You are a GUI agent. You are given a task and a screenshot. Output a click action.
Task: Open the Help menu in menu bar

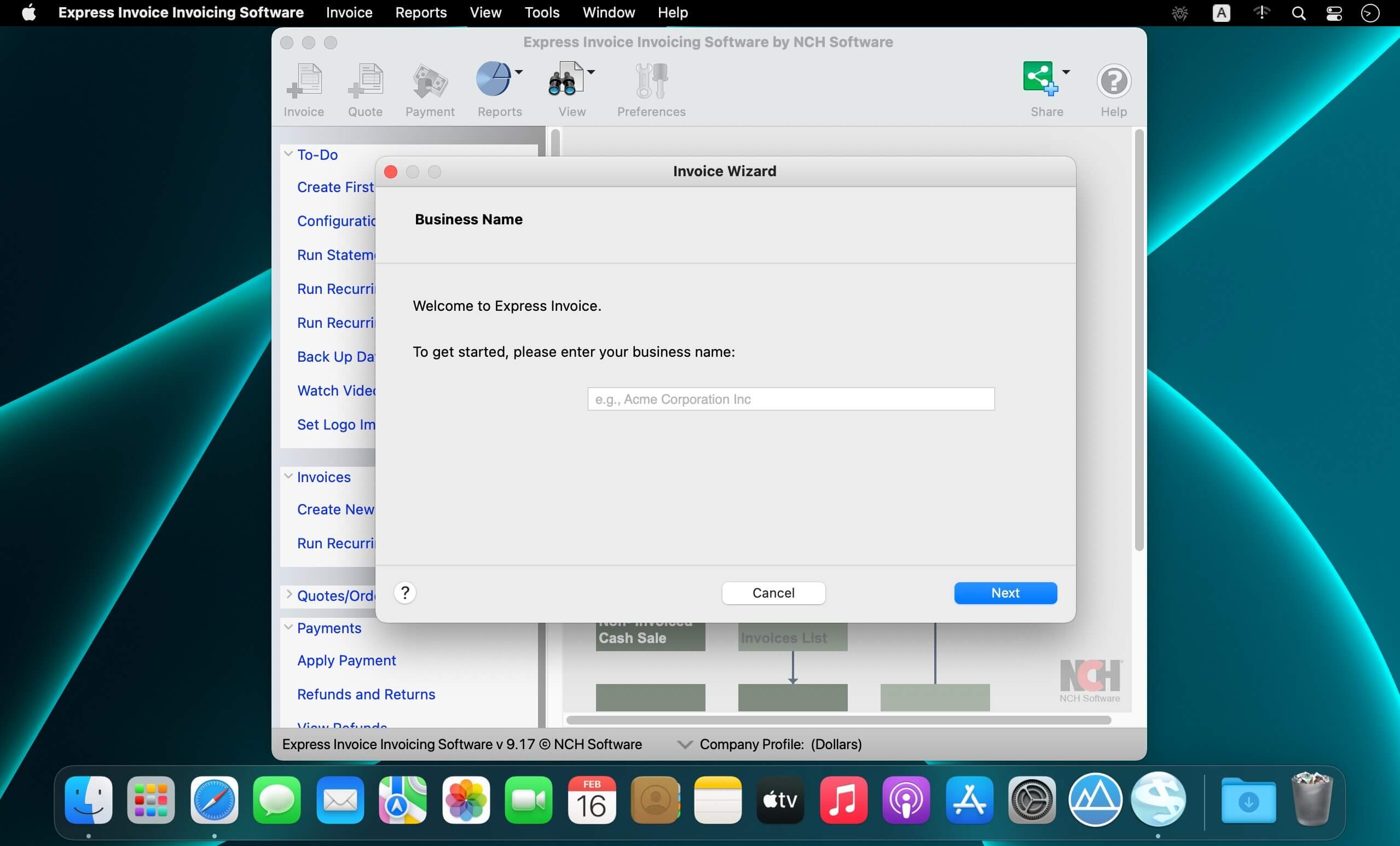(673, 13)
